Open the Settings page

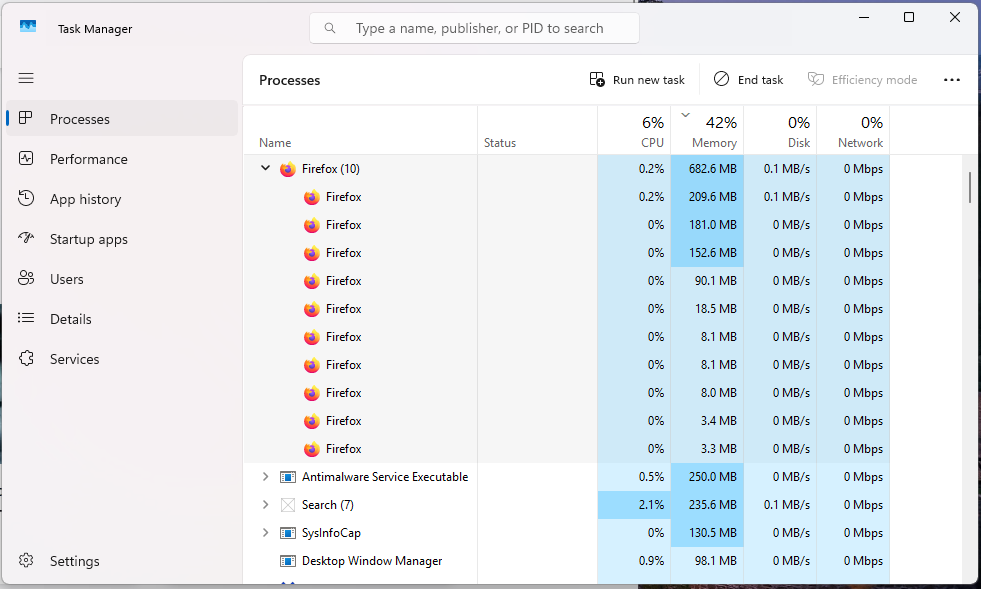[x=122, y=560]
